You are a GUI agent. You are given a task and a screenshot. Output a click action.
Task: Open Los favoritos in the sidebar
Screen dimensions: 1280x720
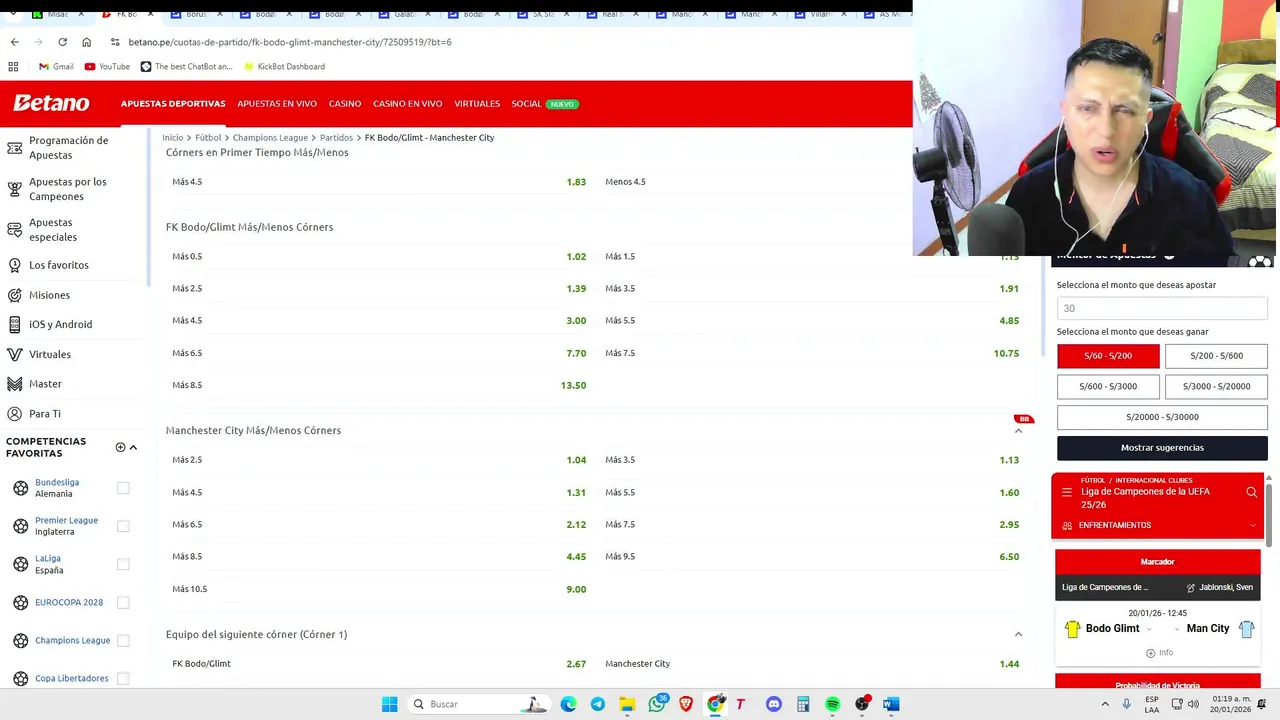(x=59, y=265)
